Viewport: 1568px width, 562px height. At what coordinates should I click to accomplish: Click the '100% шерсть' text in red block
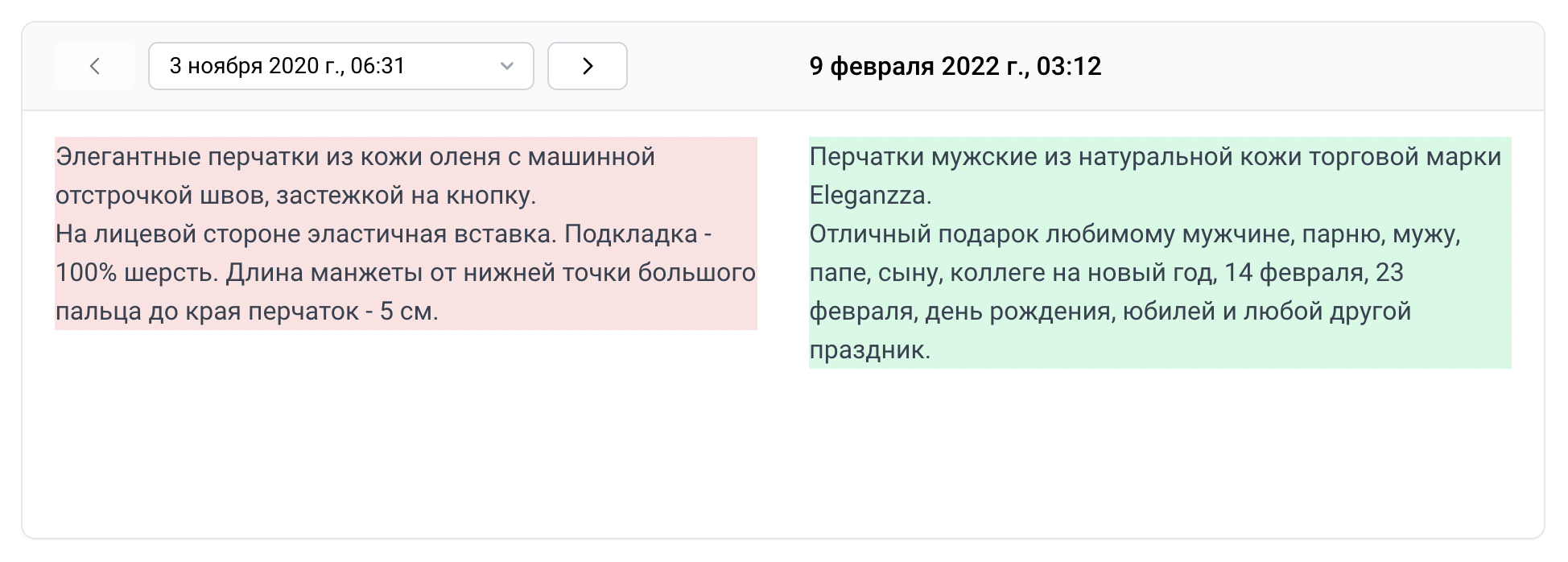tap(136, 273)
